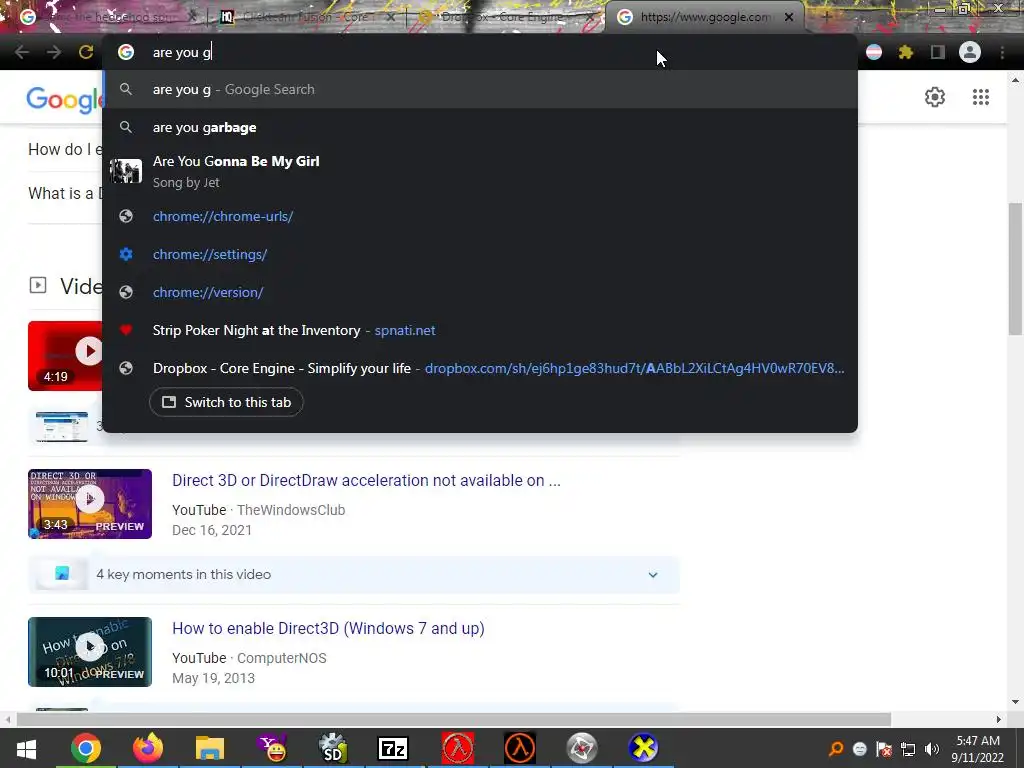Launch Firefox from the taskbar

click(148, 748)
